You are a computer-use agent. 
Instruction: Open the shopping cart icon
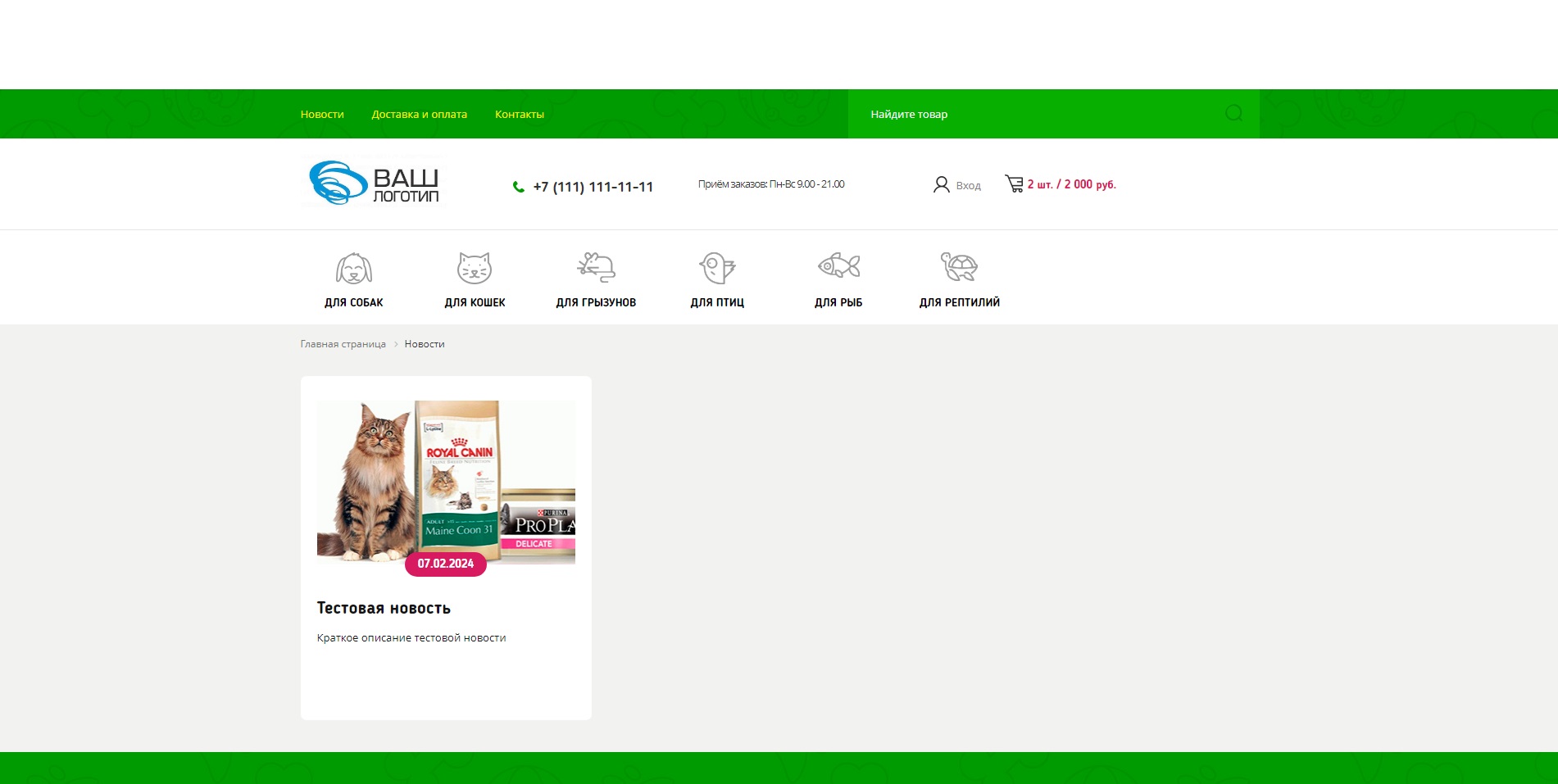[1014, 184]
